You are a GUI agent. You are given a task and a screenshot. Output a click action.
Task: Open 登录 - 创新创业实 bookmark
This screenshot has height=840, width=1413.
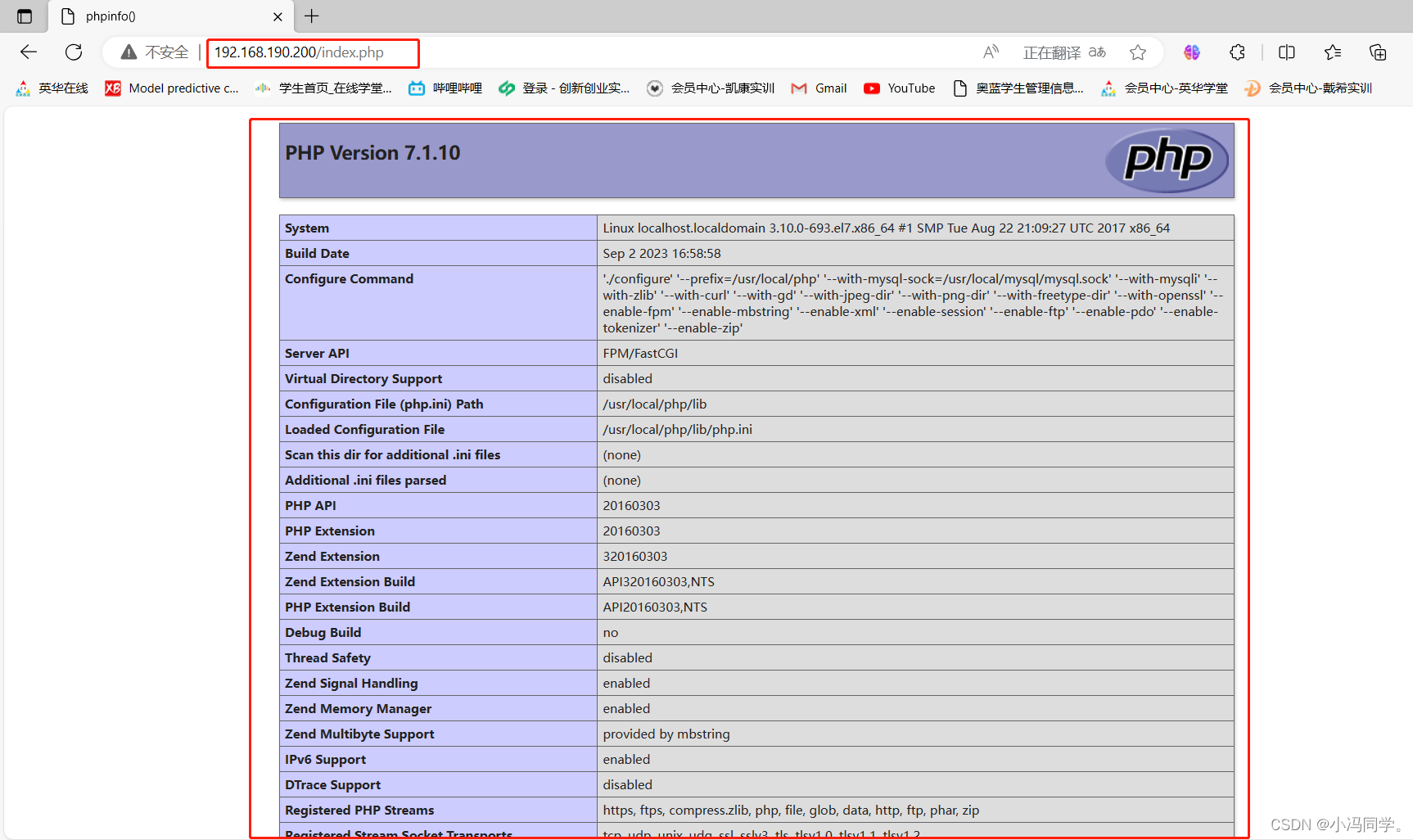coord(564,88)
